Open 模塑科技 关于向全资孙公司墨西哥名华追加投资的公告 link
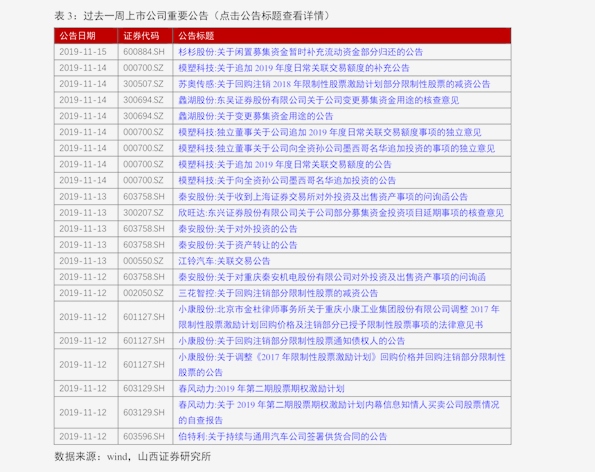The image size is (595, 472). pos(287,180)
